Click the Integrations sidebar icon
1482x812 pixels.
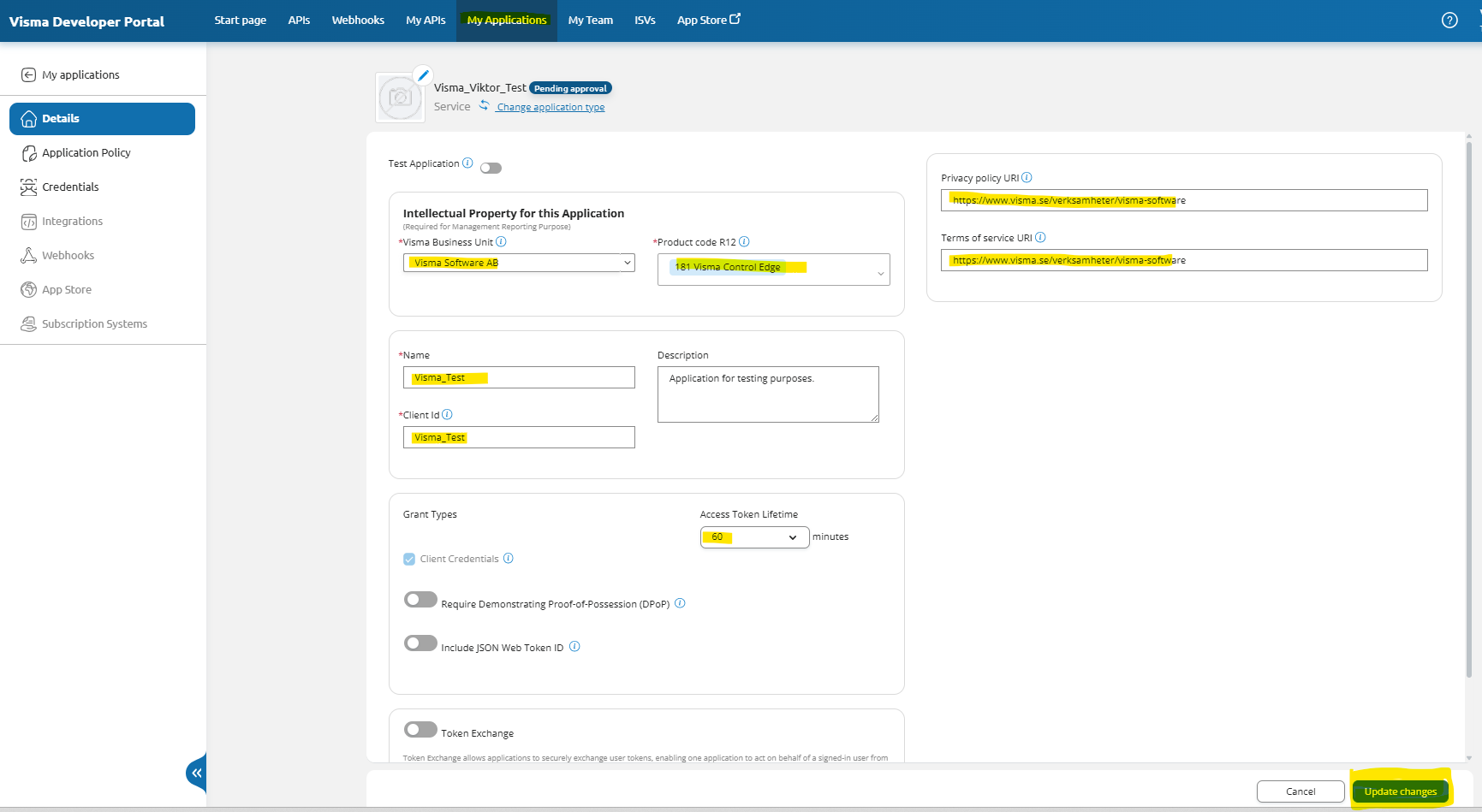click(28, 222)
